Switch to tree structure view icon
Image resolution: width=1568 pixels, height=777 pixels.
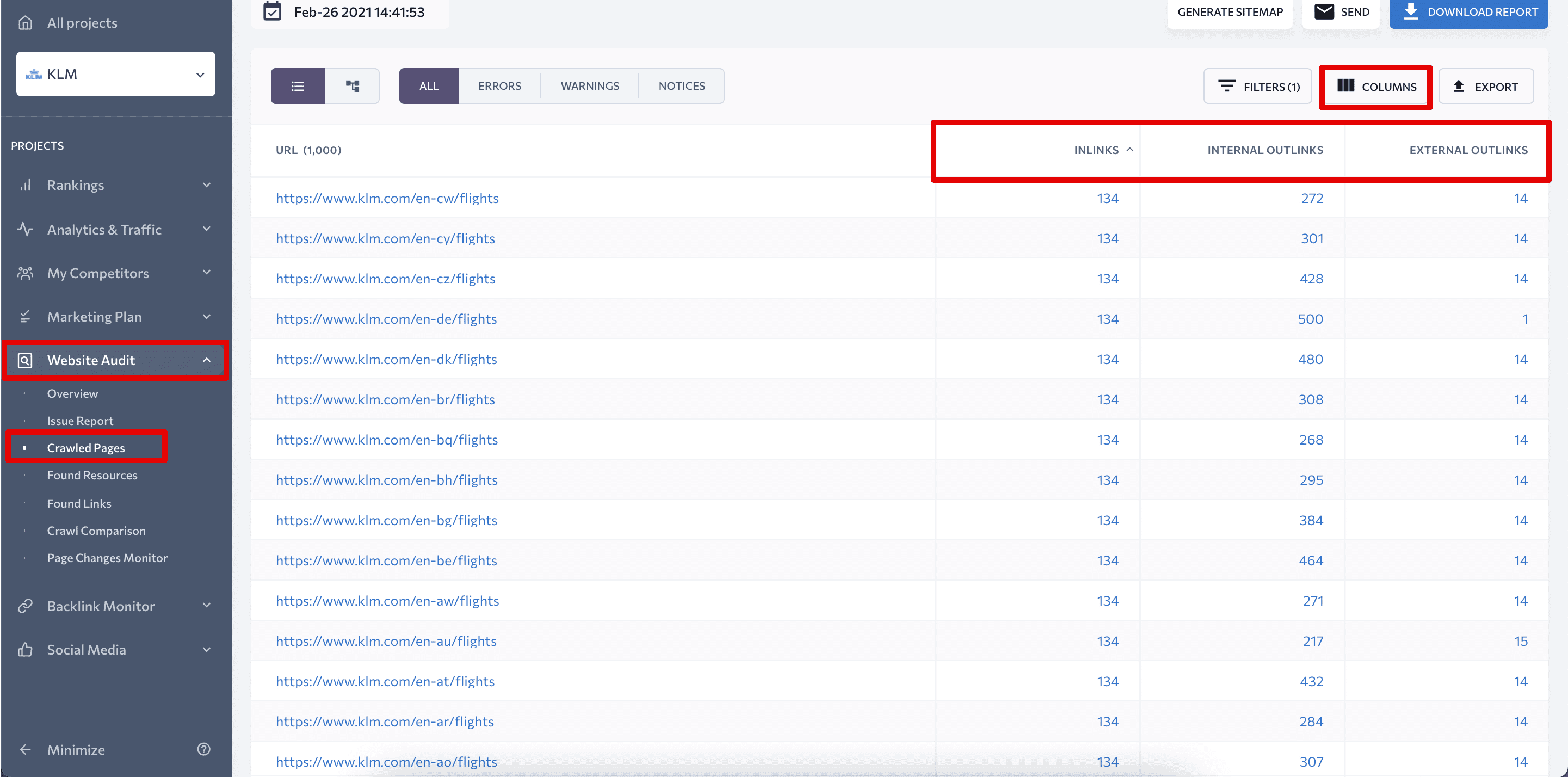pos(353,86)
